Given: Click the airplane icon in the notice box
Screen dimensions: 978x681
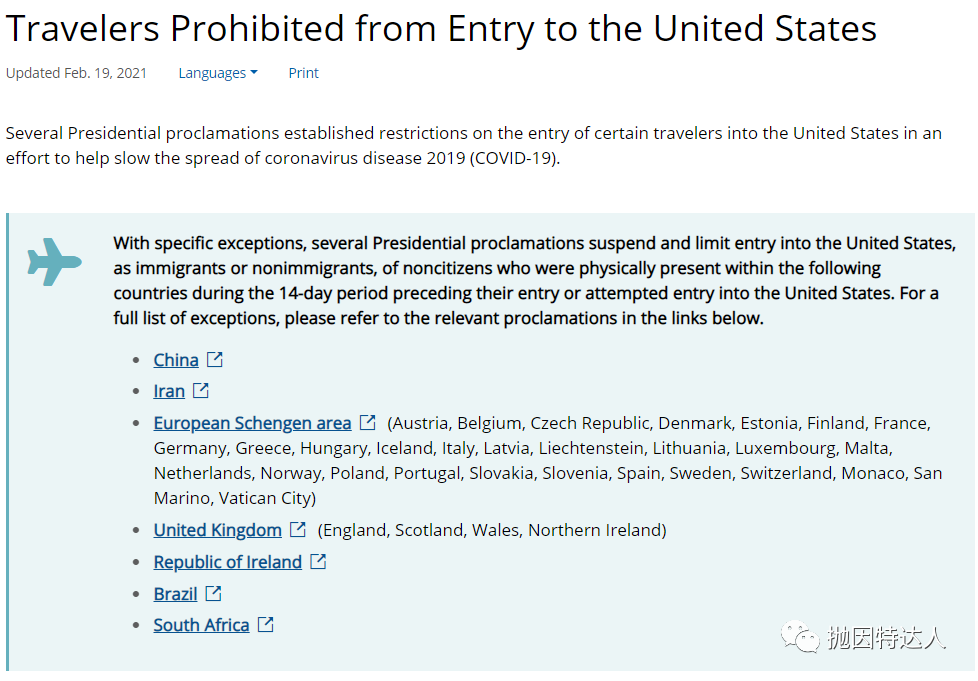Looking at the screenshot, I should 54,262.
